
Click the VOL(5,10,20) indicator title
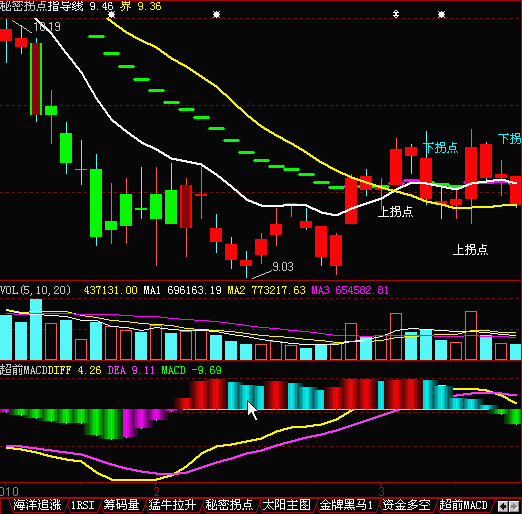pos(35,290)
